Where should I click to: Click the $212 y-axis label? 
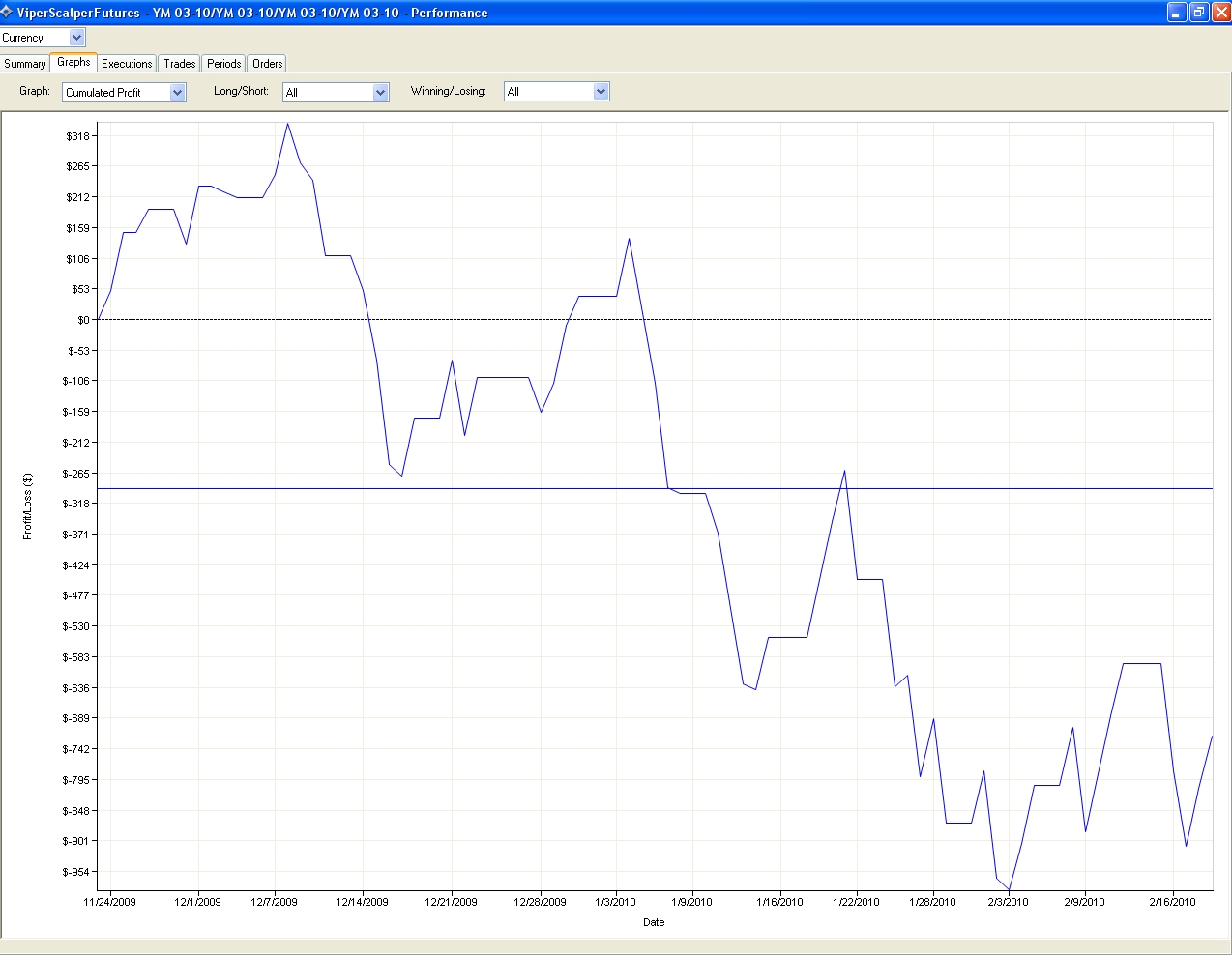coord(77,197)
